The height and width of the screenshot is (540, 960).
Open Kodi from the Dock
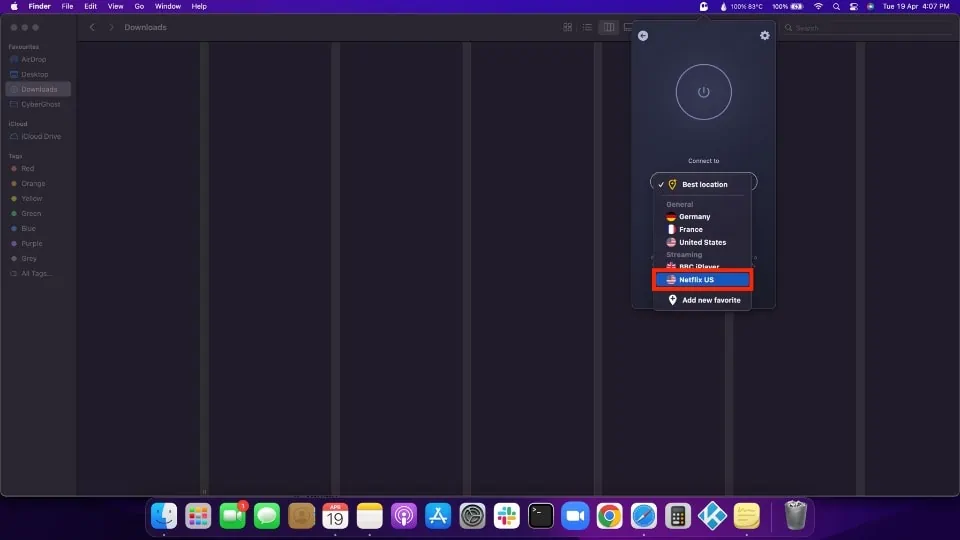[x=713, y=516]
